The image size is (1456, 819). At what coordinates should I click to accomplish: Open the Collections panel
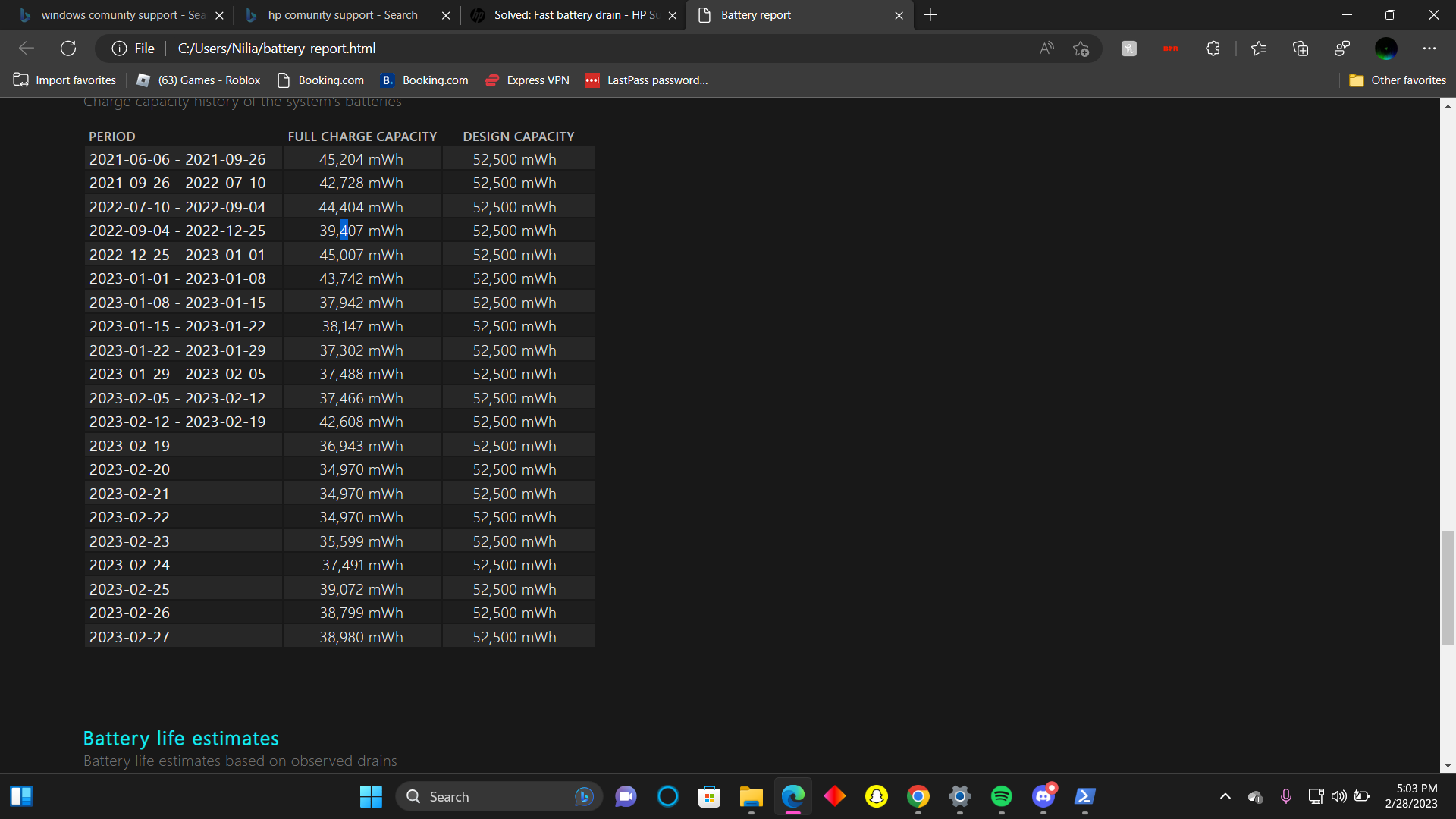[1301, 48]
